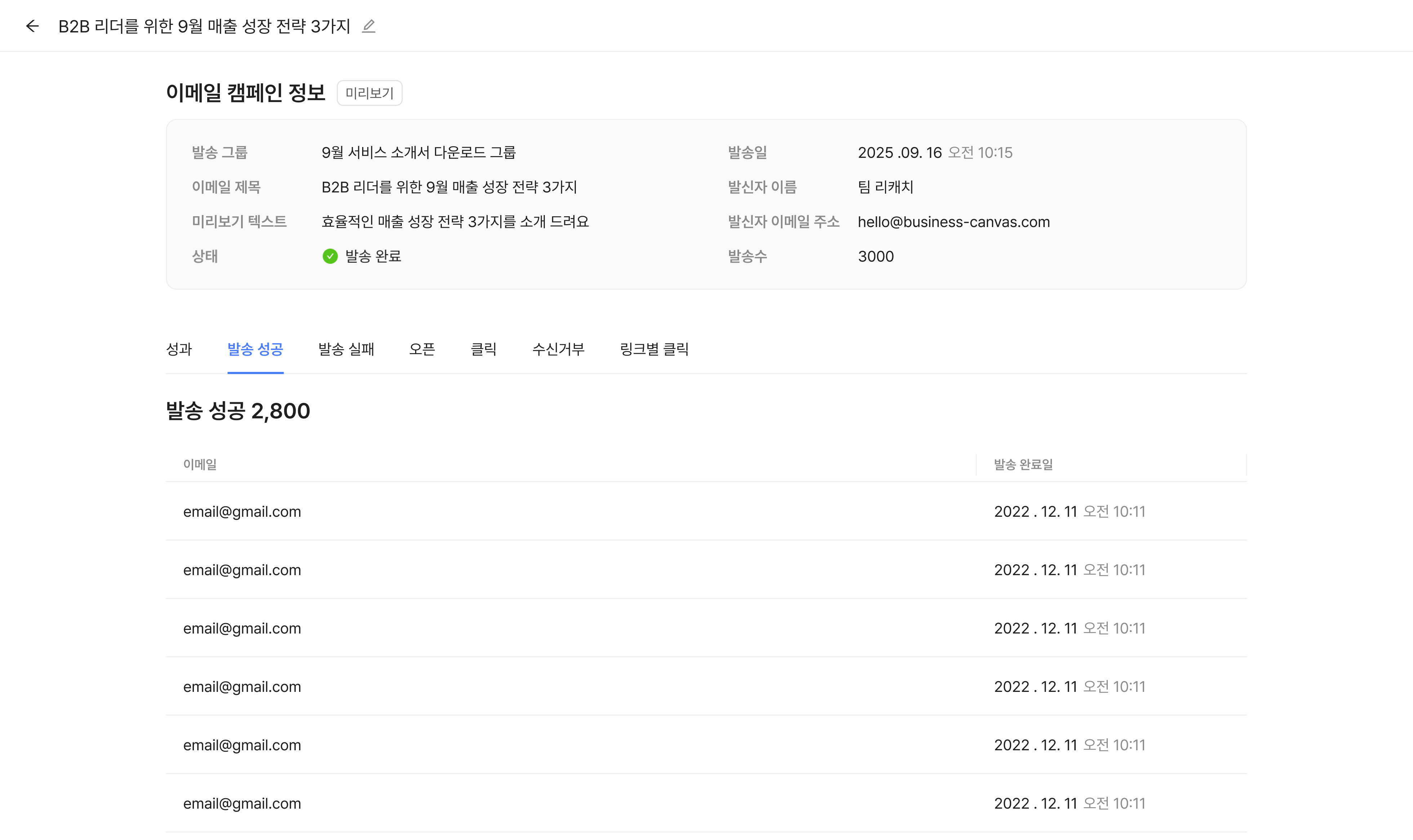This screenshot has width=1413, height=840.
Task: View the 수신거부 tab
Action: click(558, 349)
